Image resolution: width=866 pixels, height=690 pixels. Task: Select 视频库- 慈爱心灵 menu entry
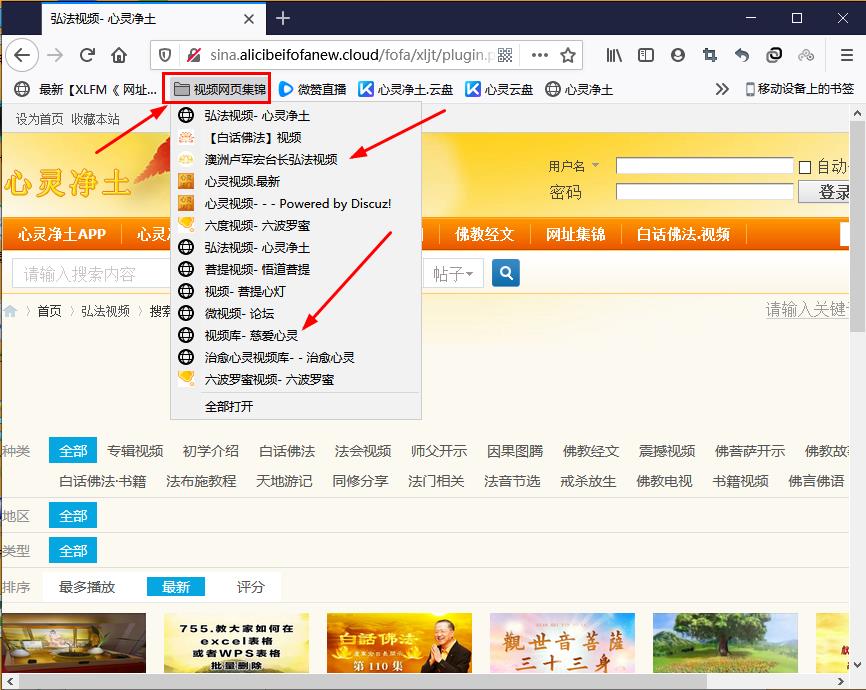pyautogui.click(x=295, y=335)
